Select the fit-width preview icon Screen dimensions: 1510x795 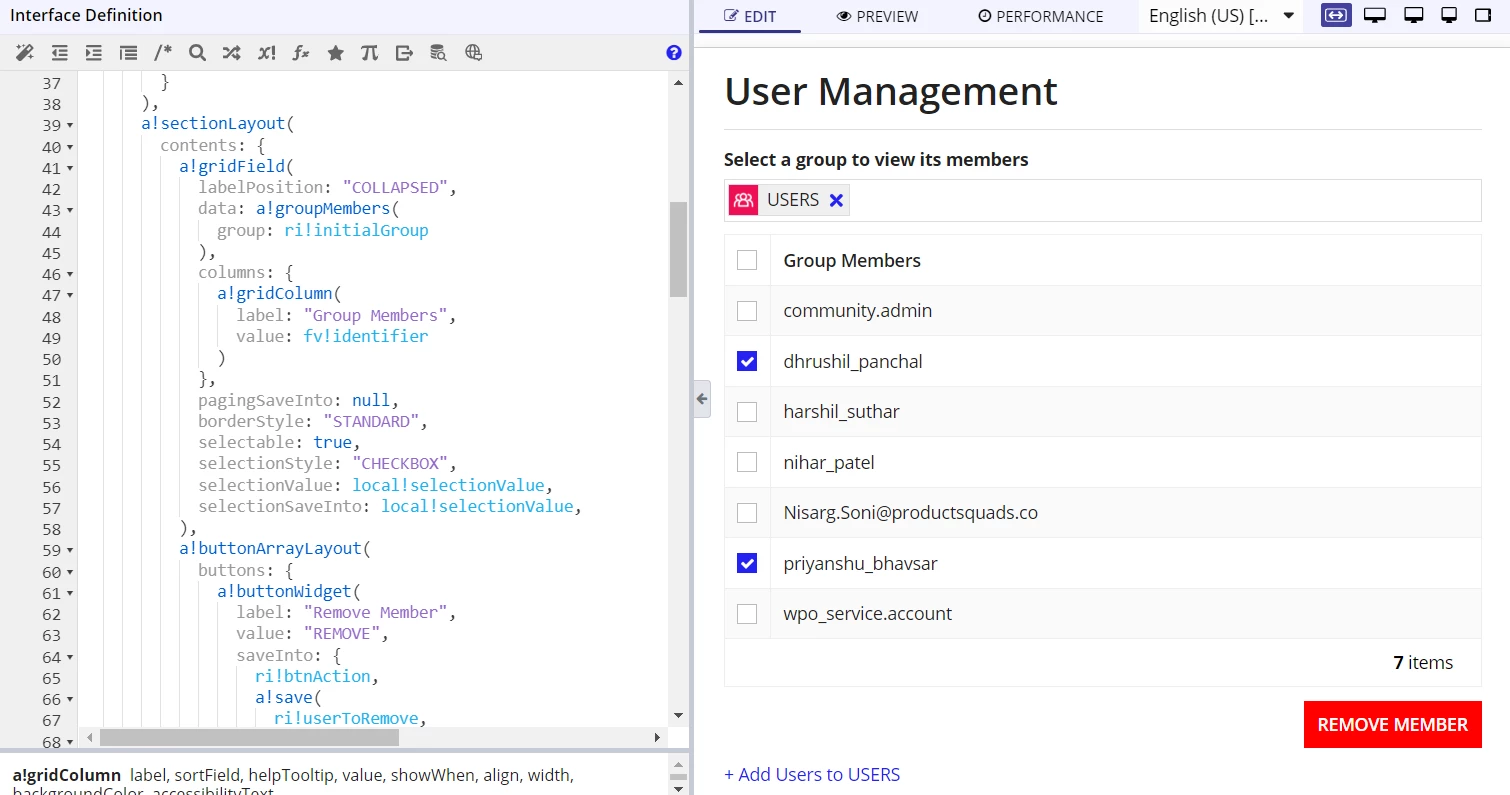click(1336, 15)
